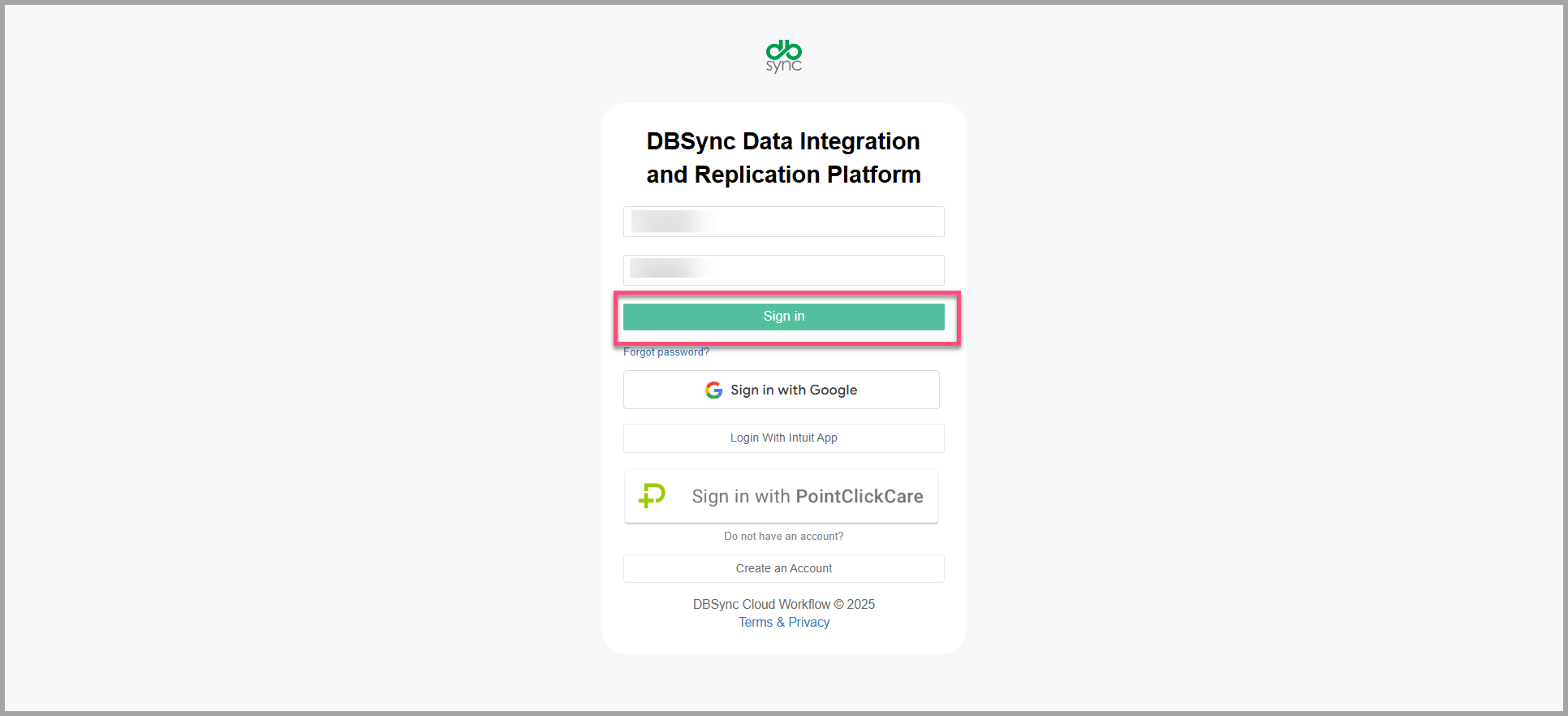Click the blurred text in the first field
Image resolution: width=1568 pixels, height=716 pixels.
669,222
